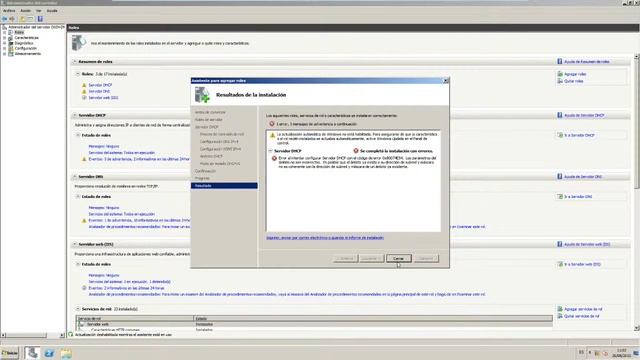The width and height of the screenshot is (640, 360).
Task: Click the forward arrow toolbar icon
Action: click(12, 19)
